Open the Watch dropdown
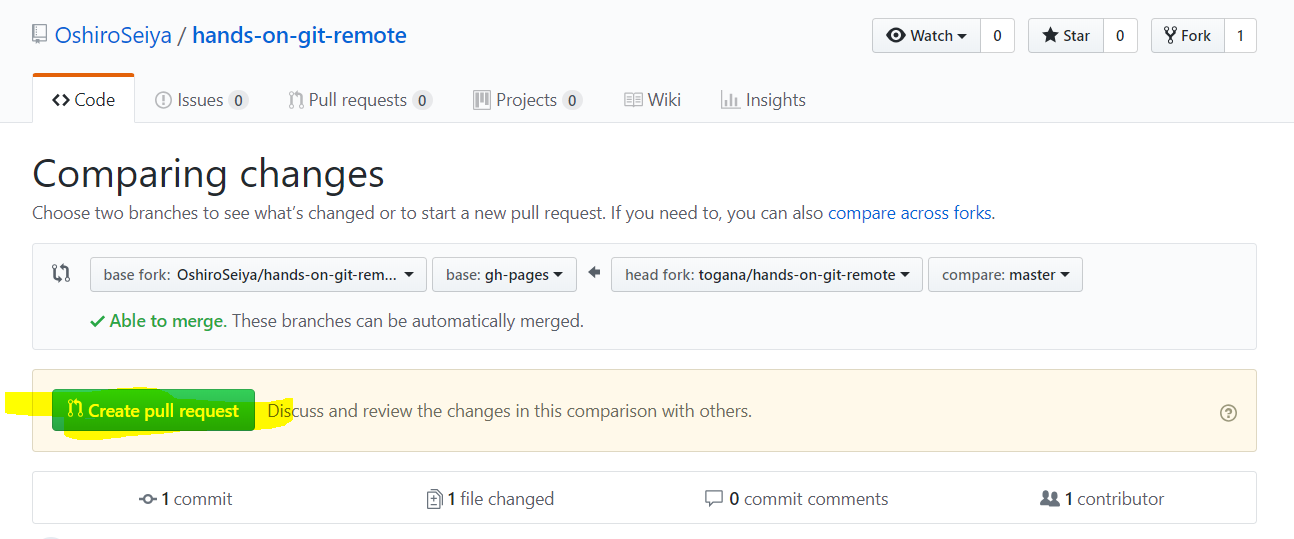 pyautogui.click(x=927, y=36)
